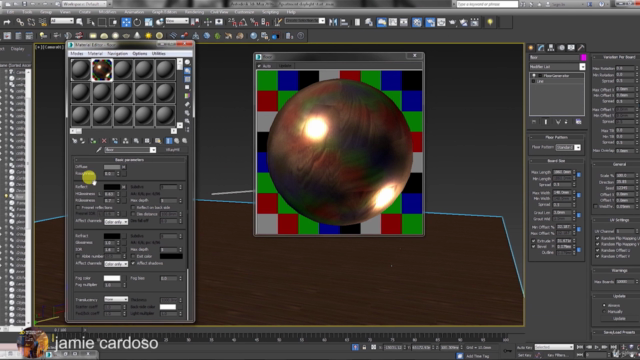The height and width of the screenshot is (360, 640).
Task: Click the Max Length value field
Action: click(562, 172)
